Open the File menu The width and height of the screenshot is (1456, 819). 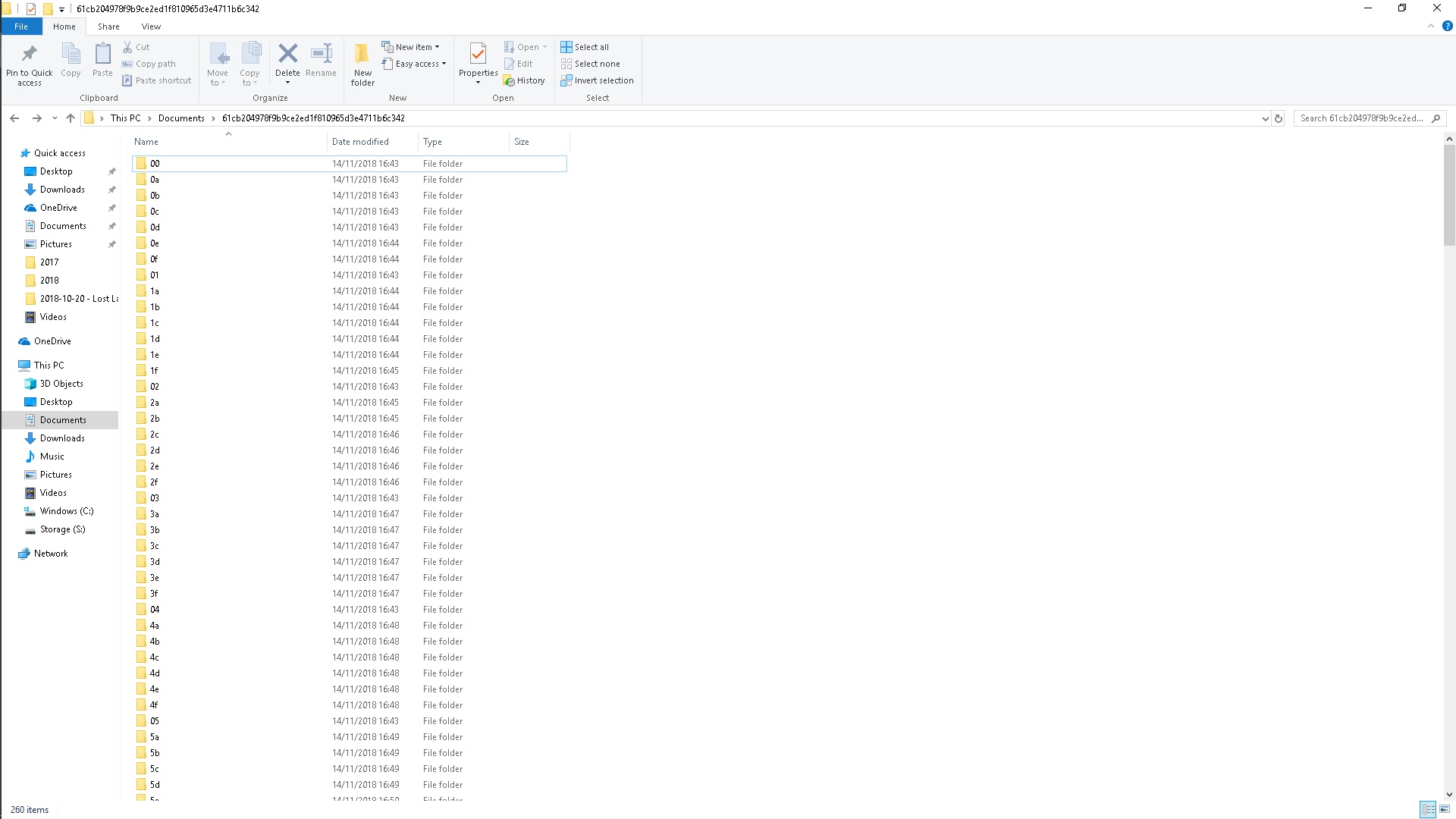(21, 27)
